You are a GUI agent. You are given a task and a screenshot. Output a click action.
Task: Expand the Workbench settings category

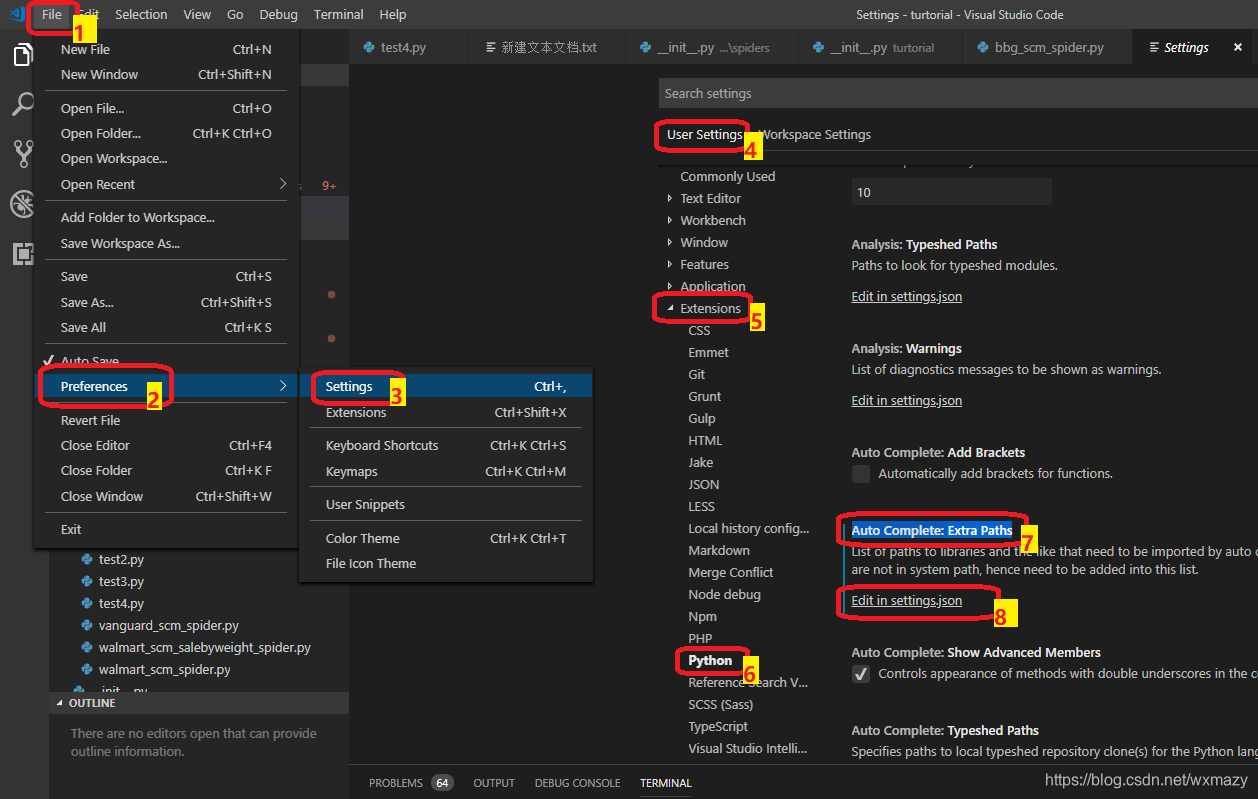[671, 221]
